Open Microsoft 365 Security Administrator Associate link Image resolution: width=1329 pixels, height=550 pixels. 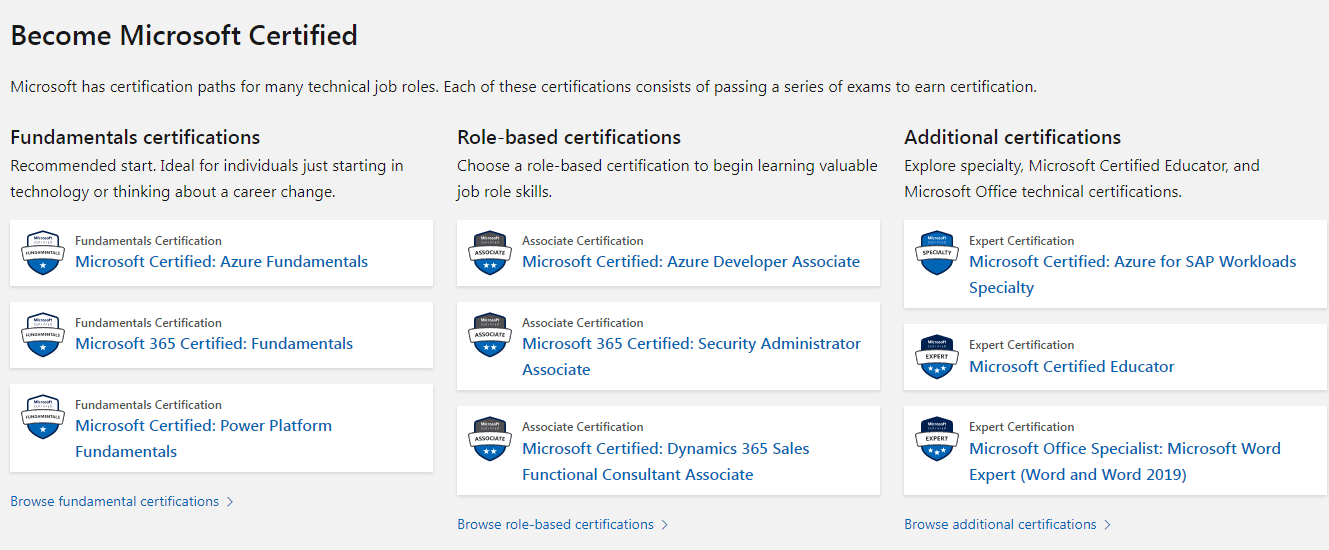pyautogui.click(x=691, y=356)
